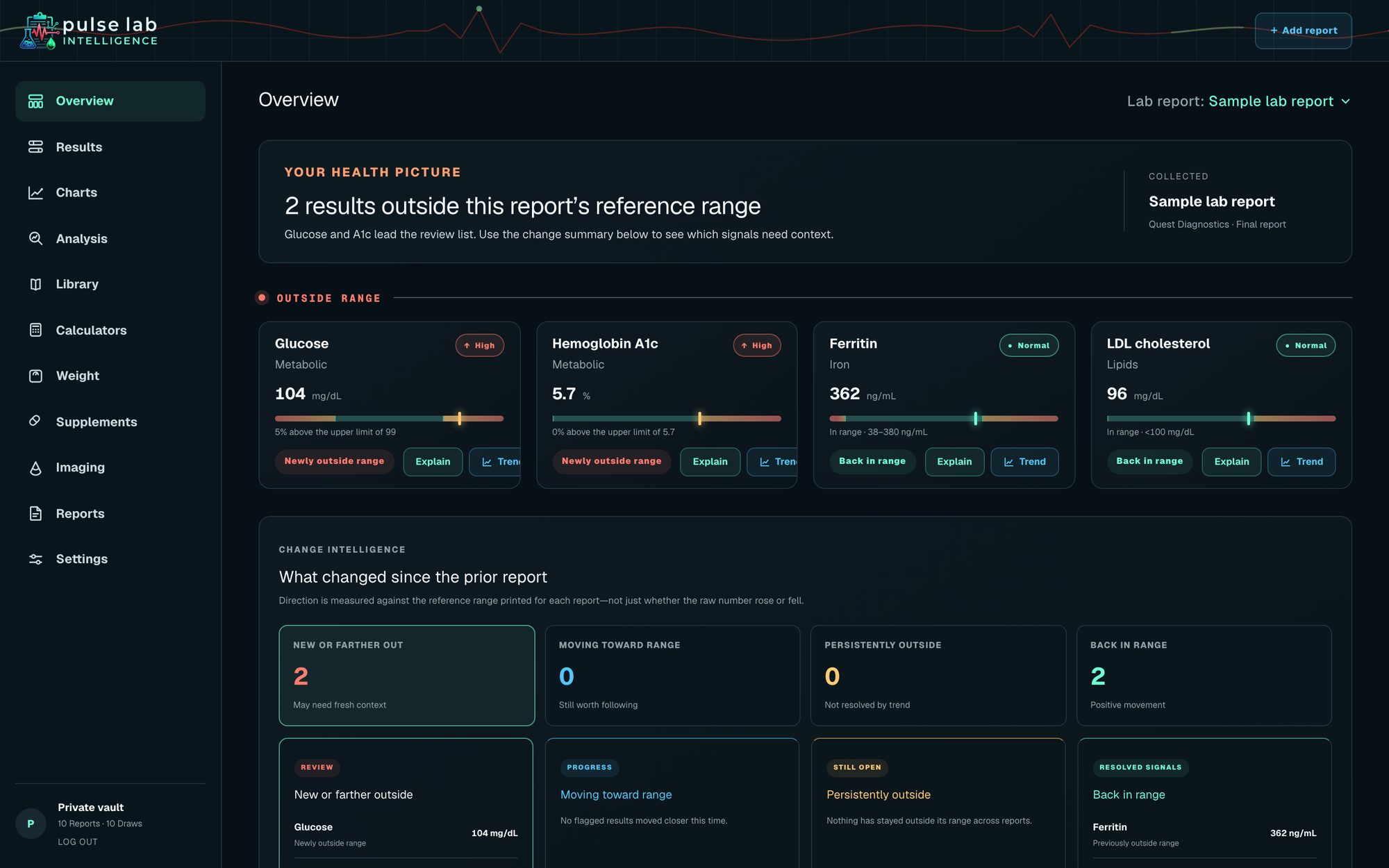Click the Moving toward range heading
The width and height of the screenshot is (1389, 868).
(x=616, y=794)
